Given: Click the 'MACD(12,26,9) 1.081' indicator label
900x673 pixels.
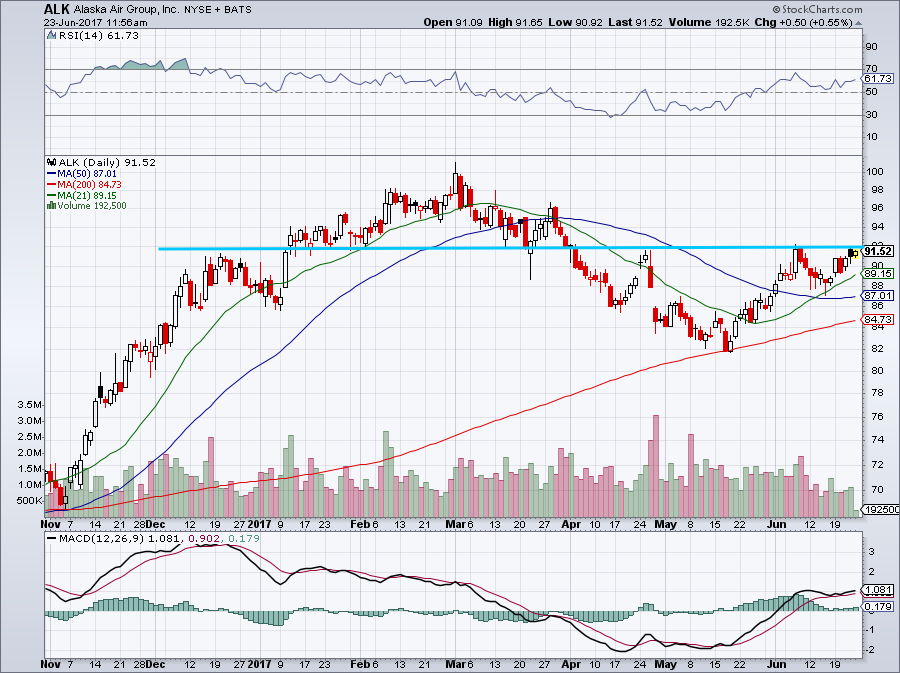Looking at the screenshot, I should tap(119, 539).
